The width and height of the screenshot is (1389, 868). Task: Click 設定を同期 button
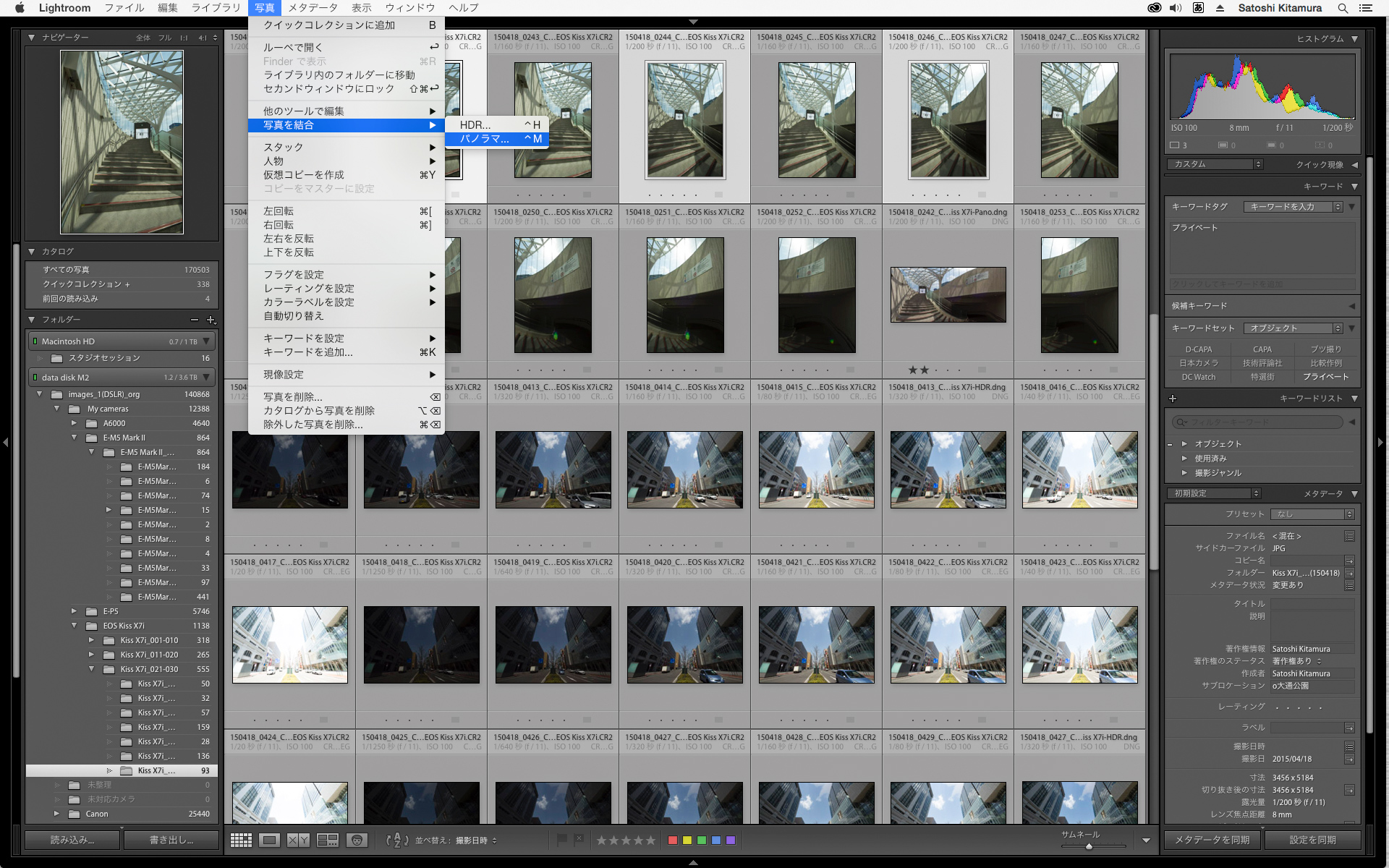(1312, 840)
